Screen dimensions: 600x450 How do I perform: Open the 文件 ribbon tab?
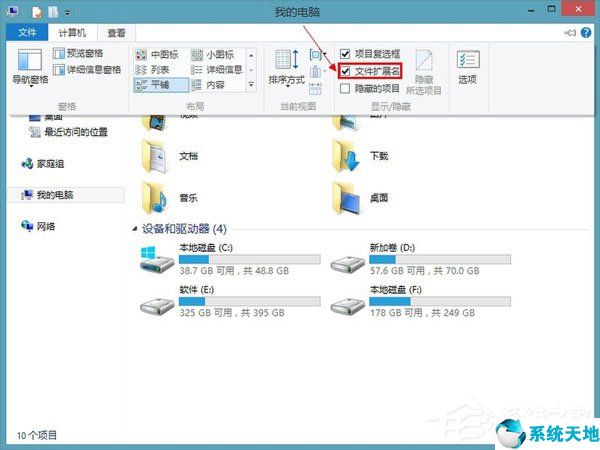click(x=27, y=33)
